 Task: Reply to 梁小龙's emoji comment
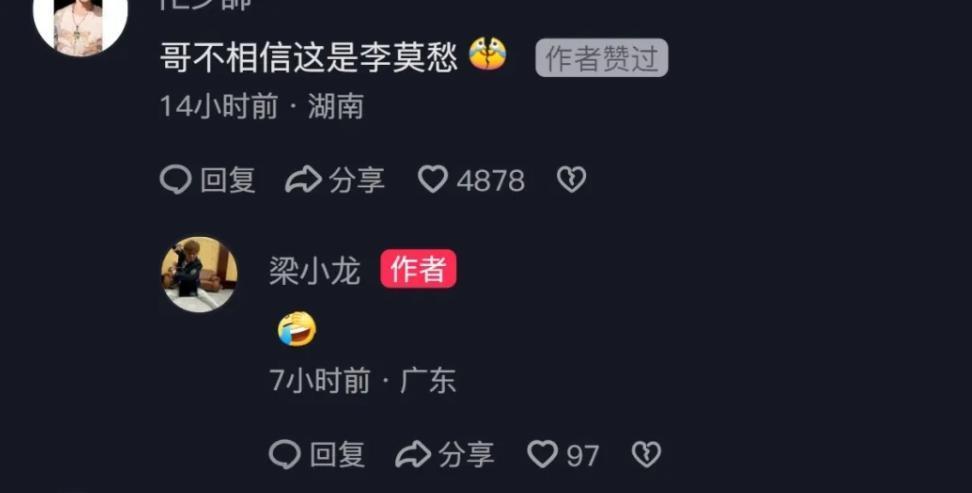(x=317, y=455)
